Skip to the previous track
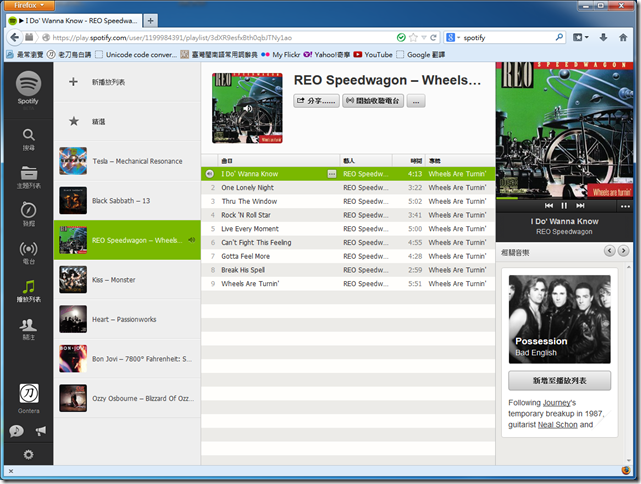The width and height of the screenshot is (641, 484). tap(549, 206)
